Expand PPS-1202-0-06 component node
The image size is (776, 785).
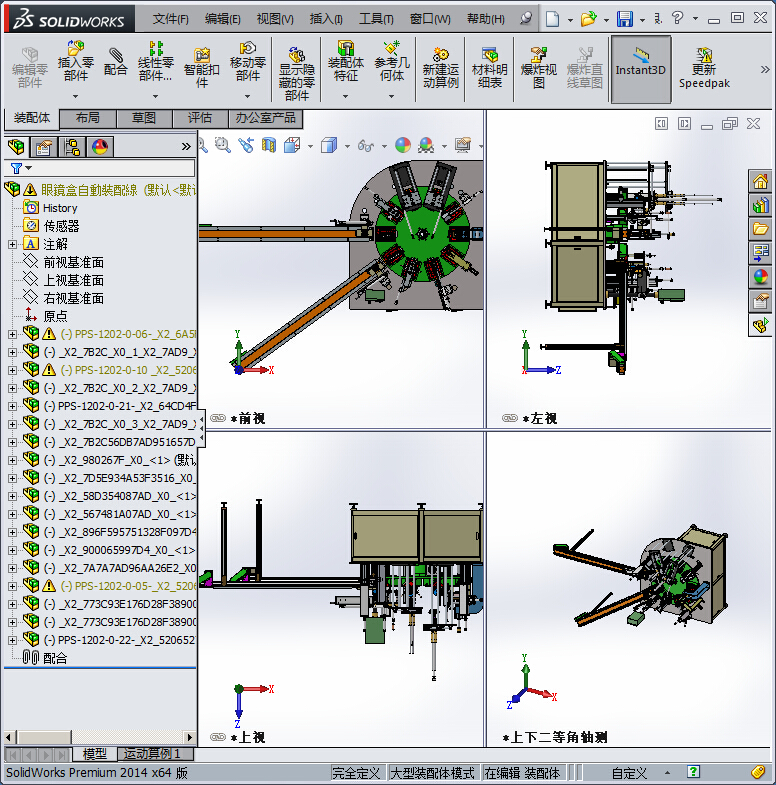pyautogui.click(x=13, y=334)
